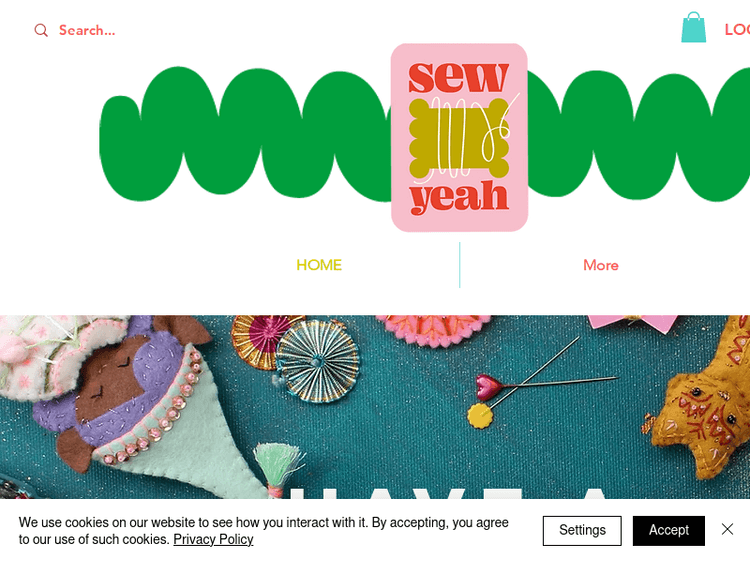Click the sew yeah logo
The height and width of the screenshot is (563, 750).
tap(459, 137)
